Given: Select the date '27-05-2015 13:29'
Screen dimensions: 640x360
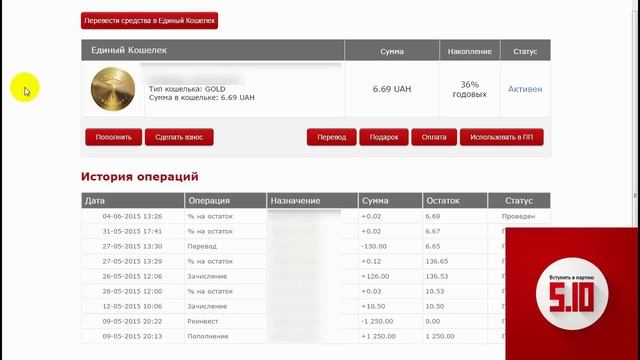Looking at the screenshot, I should pos(132,261).
